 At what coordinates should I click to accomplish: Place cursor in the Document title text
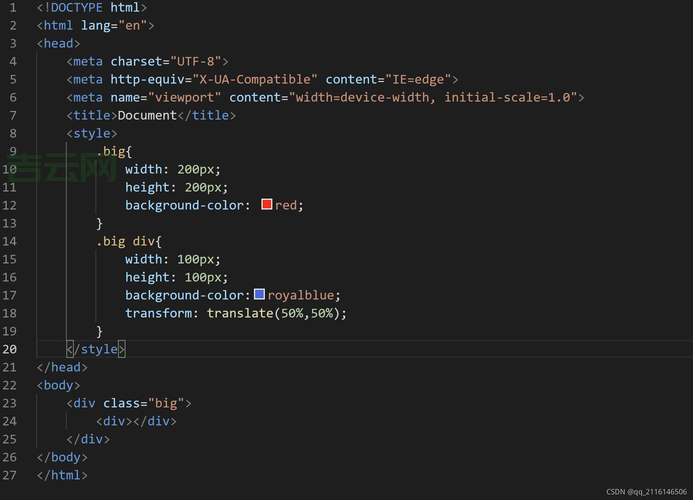click(146, 115)
